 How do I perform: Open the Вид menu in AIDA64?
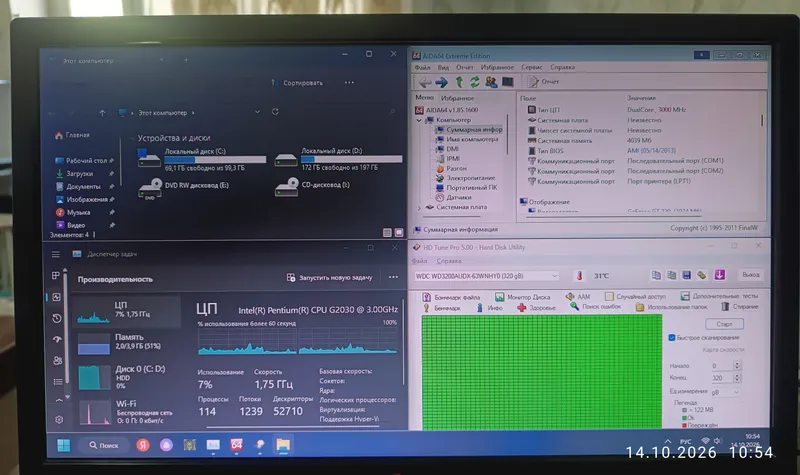443,67
